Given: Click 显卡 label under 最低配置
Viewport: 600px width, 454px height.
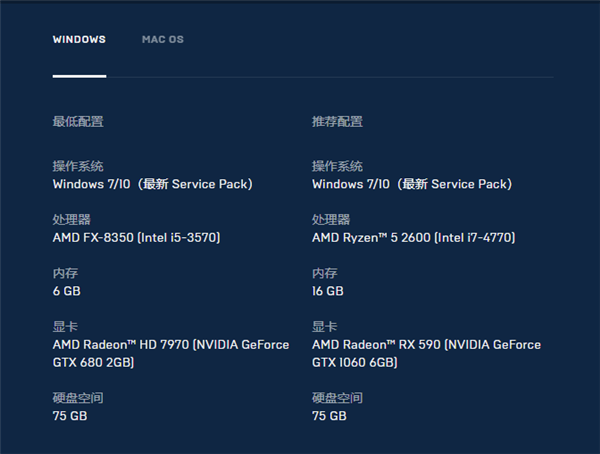Looking at the screenshot, I should pos(65,327).
